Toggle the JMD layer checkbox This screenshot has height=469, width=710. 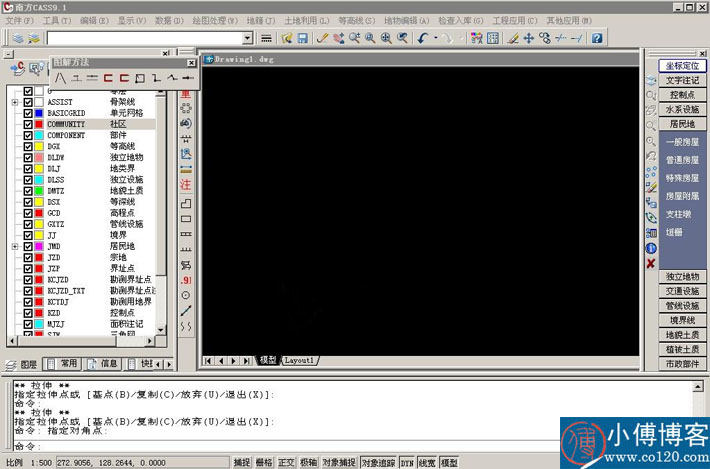coord(28,246)
